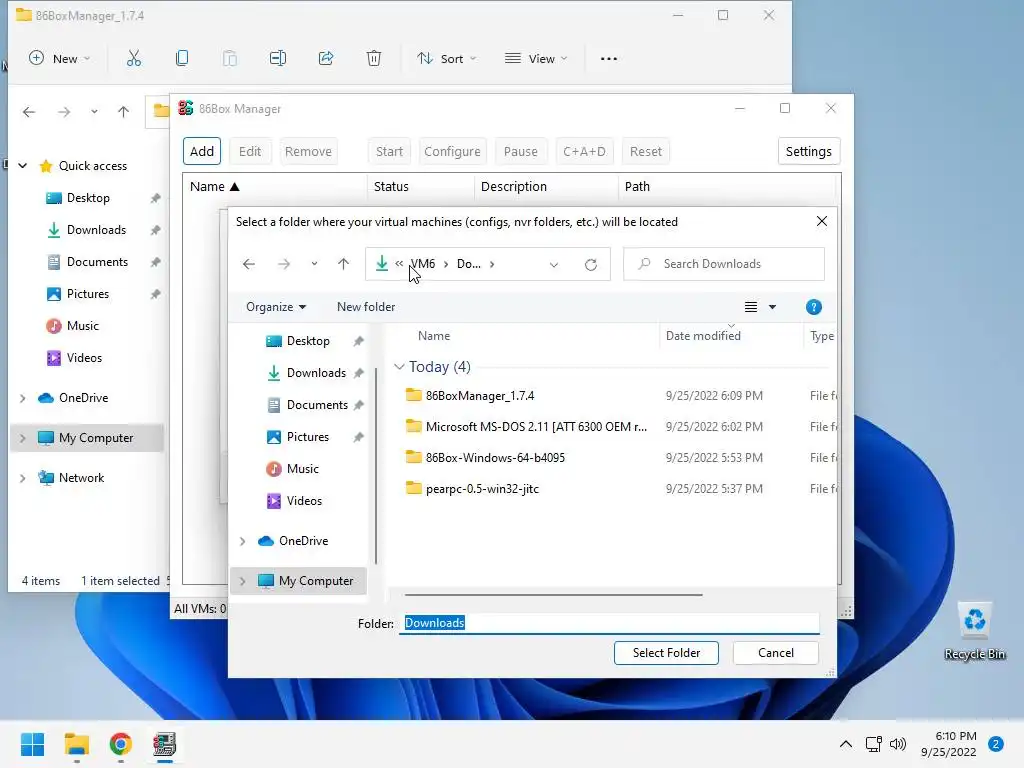Click the folder dialog sidebar scrollbar
Viewport: 1024px width, 768px height.
click(376, 466)
